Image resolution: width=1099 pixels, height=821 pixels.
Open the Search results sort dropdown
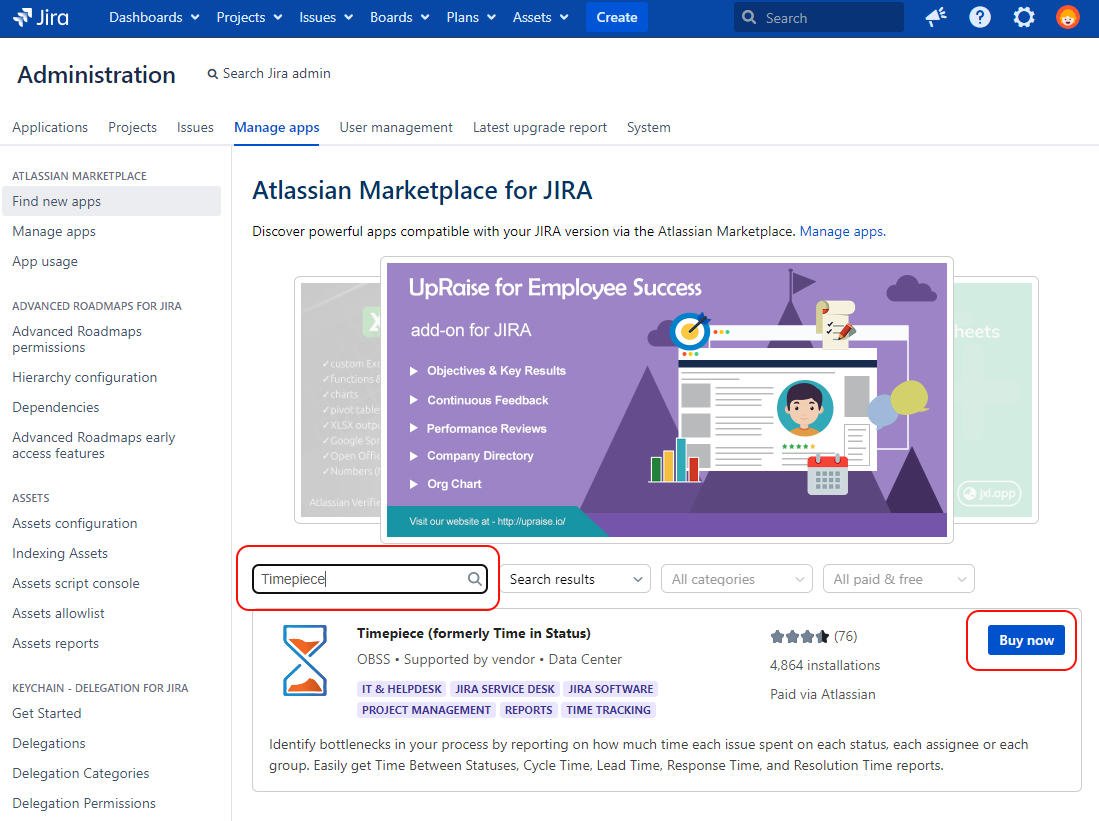575,579
